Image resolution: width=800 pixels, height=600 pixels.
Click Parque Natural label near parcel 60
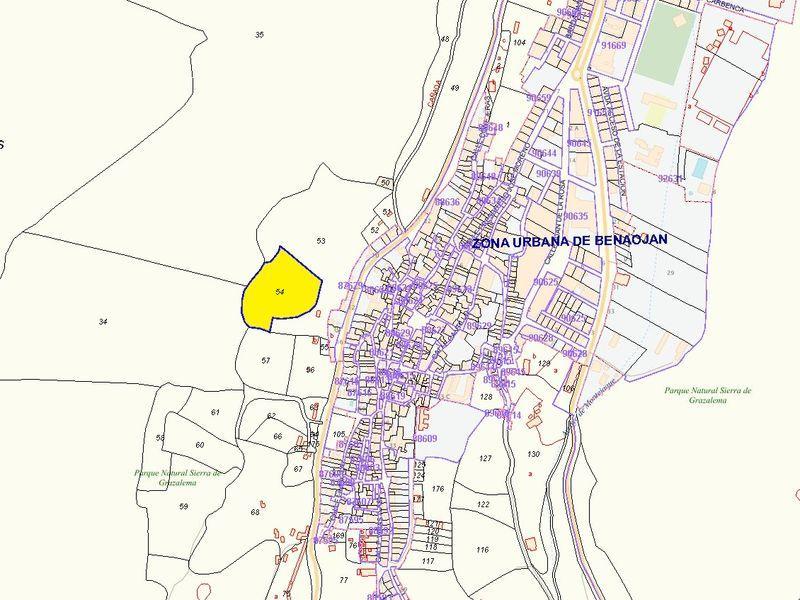coord(178,478)
